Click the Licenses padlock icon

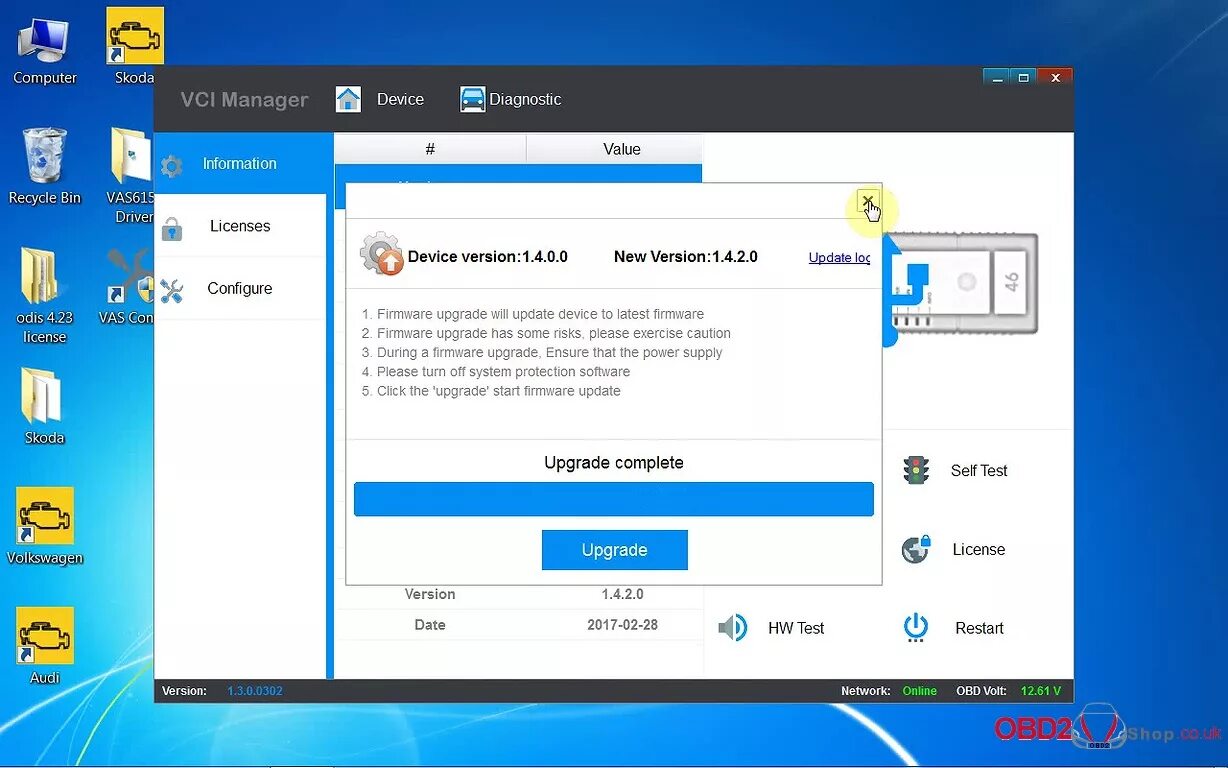coord(172,228)
